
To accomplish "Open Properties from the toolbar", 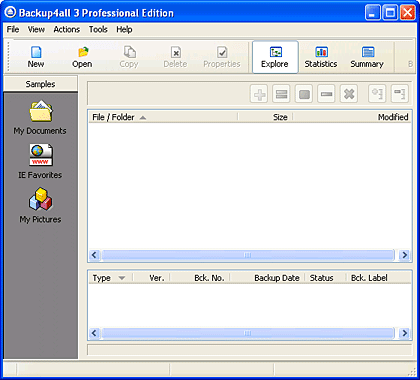I will coord(222,57).
